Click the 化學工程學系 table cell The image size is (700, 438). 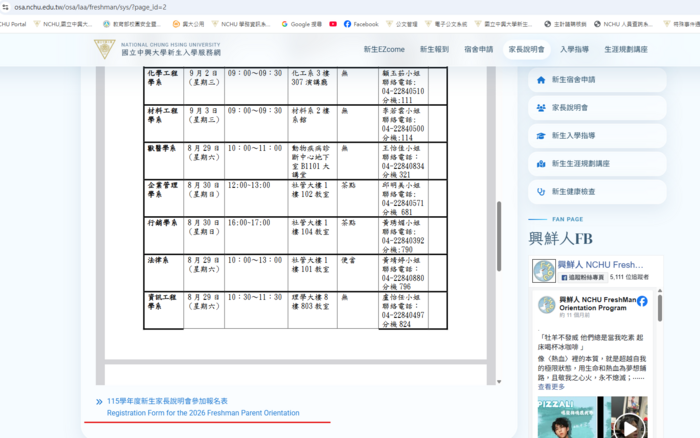coord(163,86)
